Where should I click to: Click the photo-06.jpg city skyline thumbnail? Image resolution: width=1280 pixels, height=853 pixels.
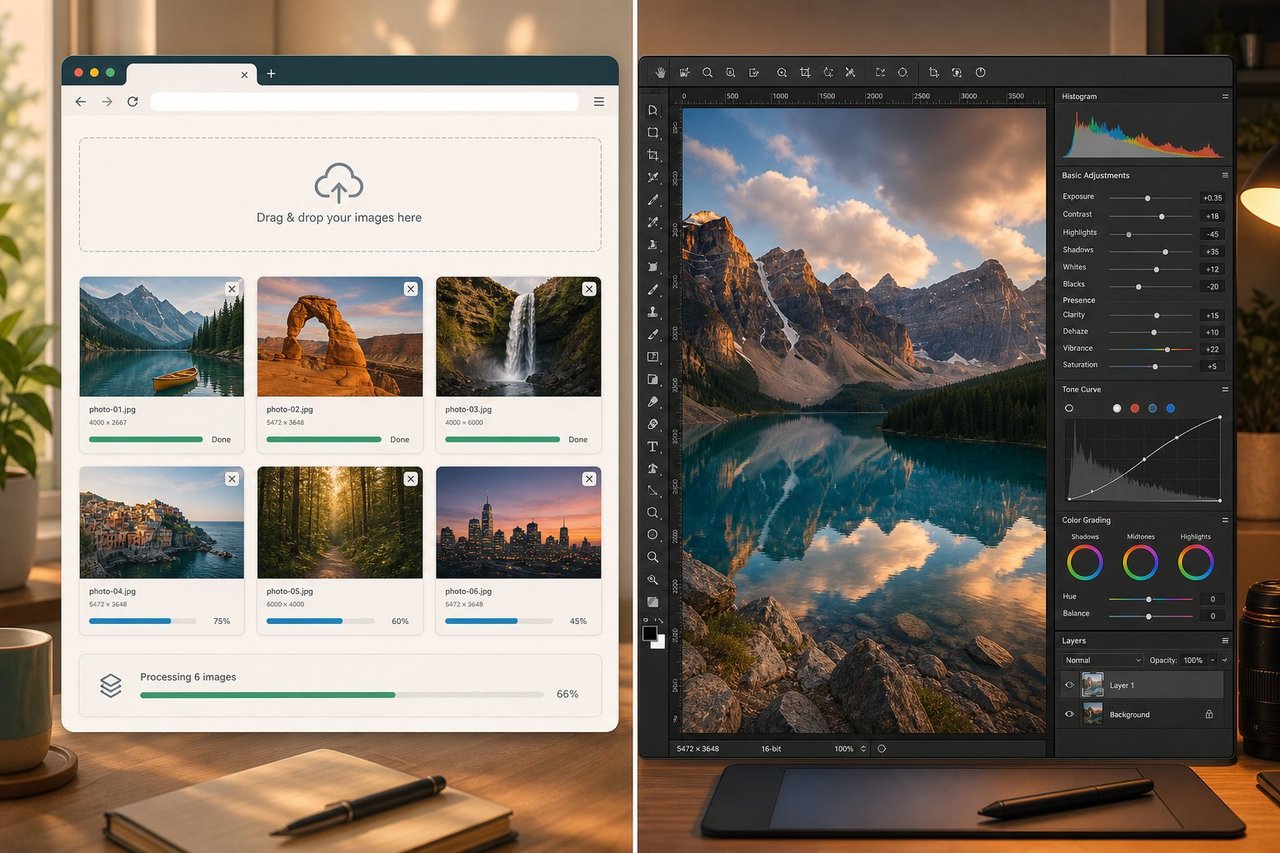[x=519, y=523]
